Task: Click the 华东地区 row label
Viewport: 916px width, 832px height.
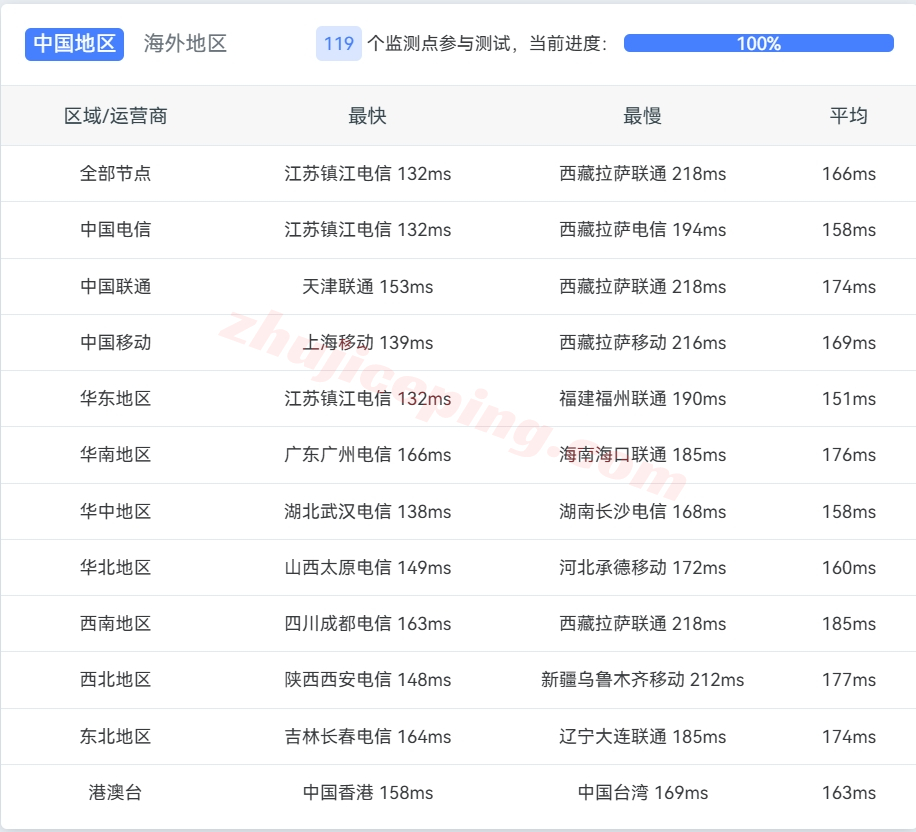Action: pyautogui.click(x=116, y=398)
